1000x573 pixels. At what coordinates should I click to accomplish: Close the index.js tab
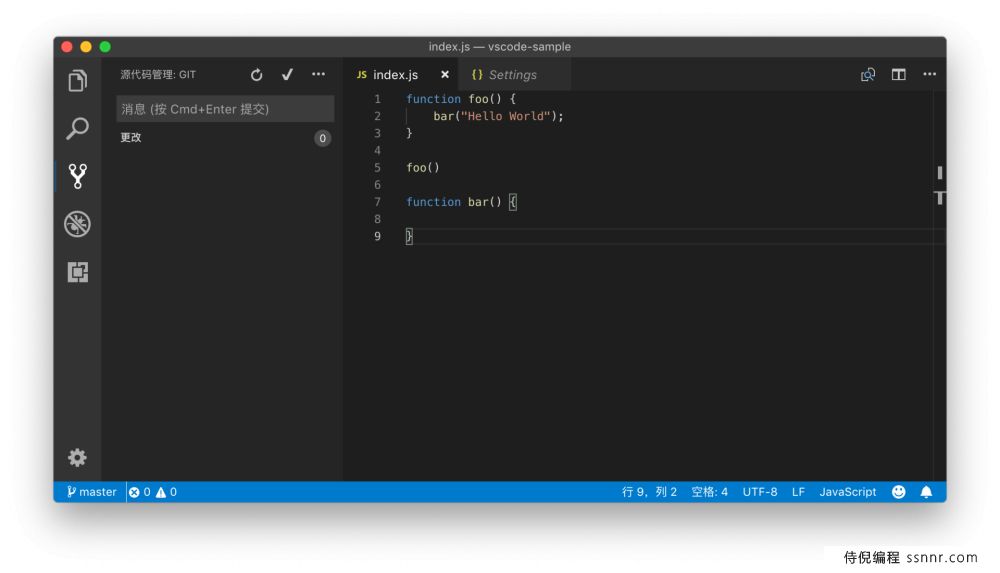click(x=445, y=75)
